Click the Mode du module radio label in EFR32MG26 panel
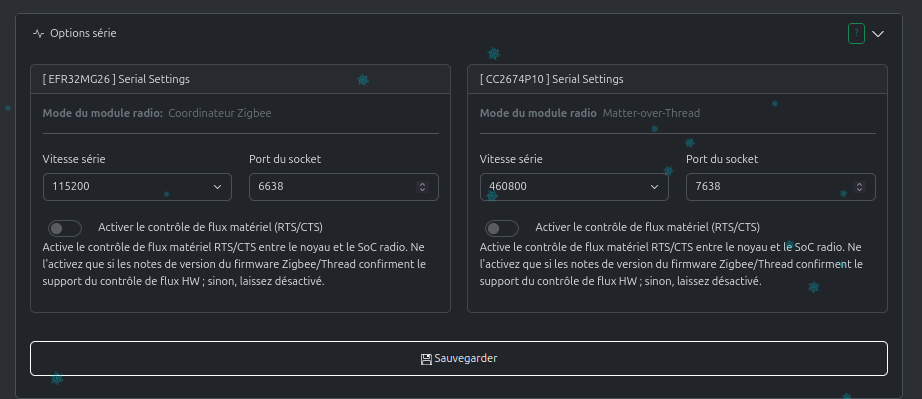The image size is (922, 399). point(102,113)
